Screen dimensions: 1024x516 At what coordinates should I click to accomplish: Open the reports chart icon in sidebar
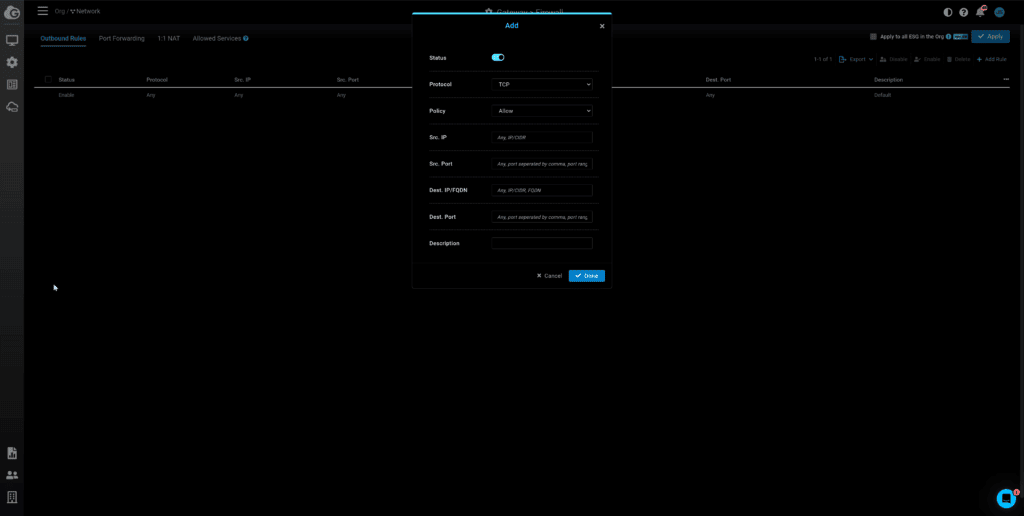click(12, 453)
